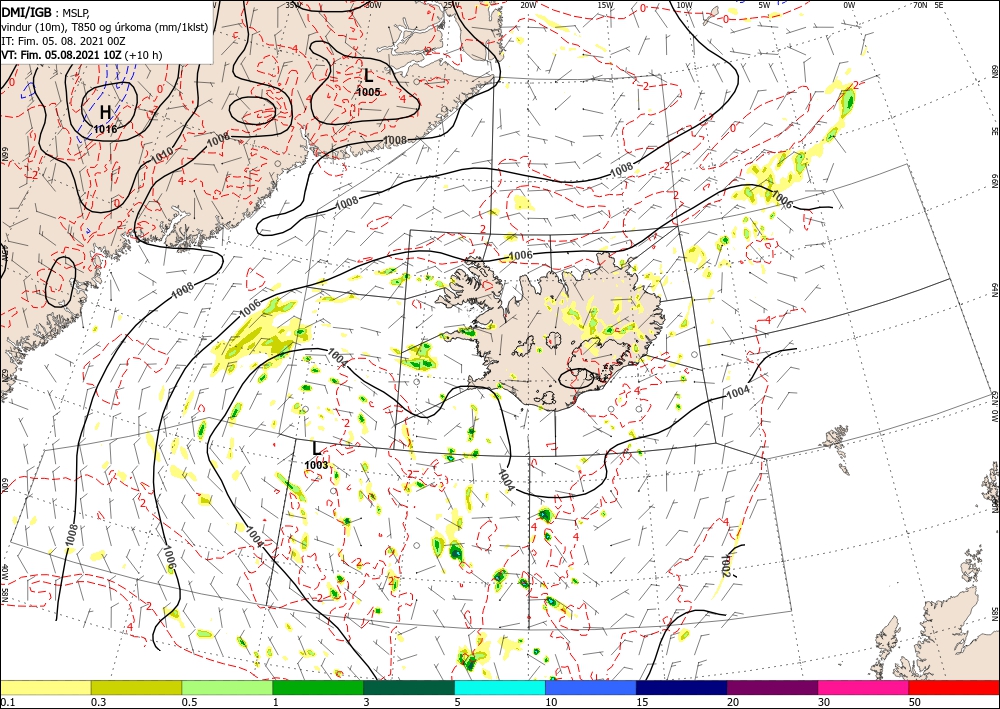This screenshot has height=709, width=1000.
Task: Click the legend value '15'
Action: [642, 702]
